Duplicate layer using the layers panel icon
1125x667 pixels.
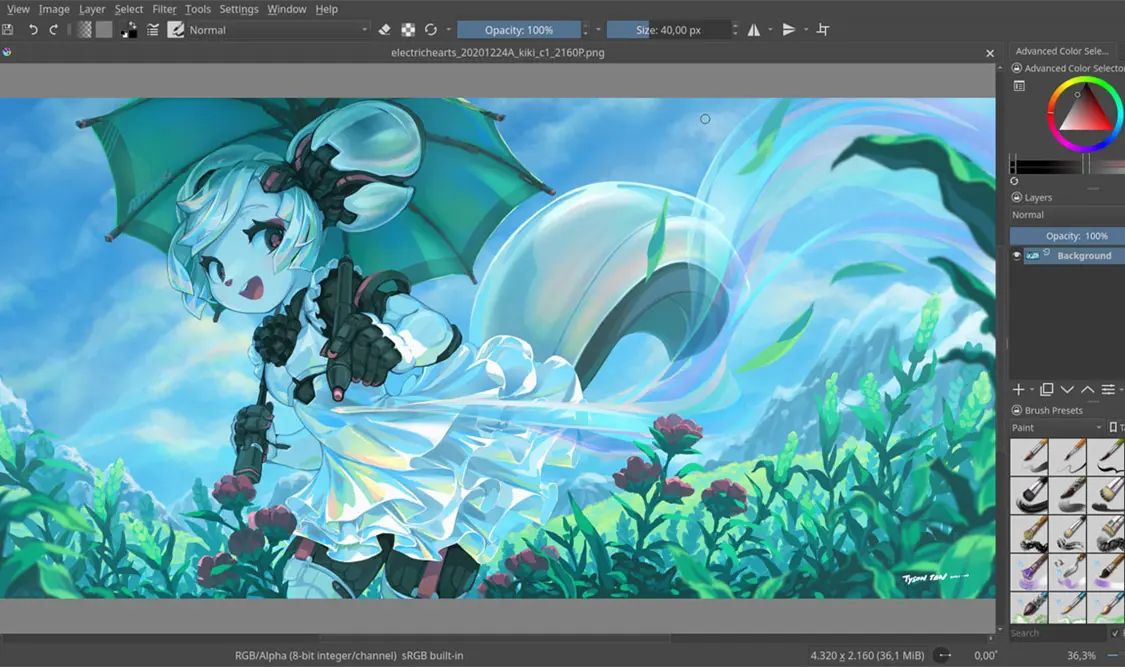pos(1047,389)
